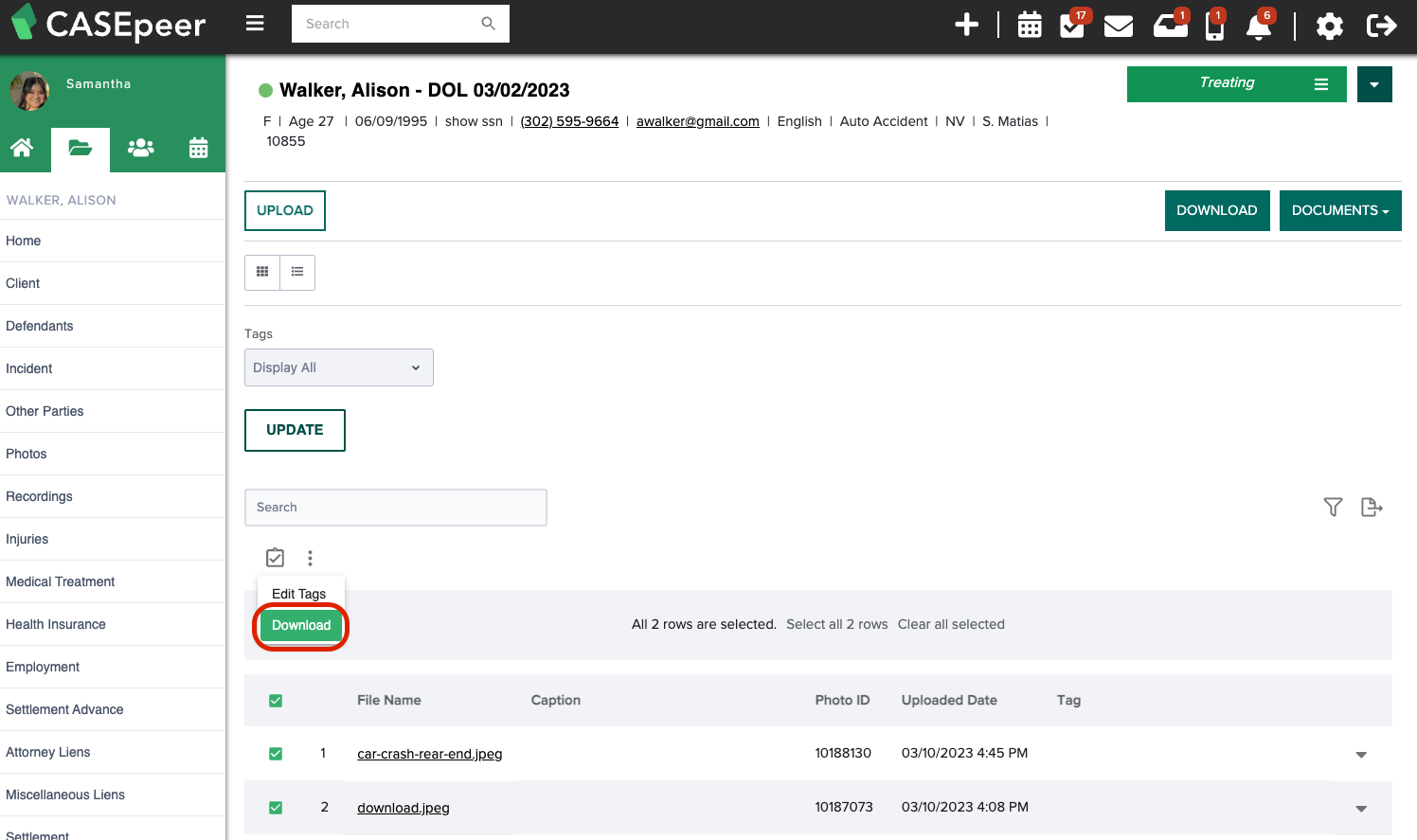
Task: Click the UPLOAD button
Action: coord(285,210)
